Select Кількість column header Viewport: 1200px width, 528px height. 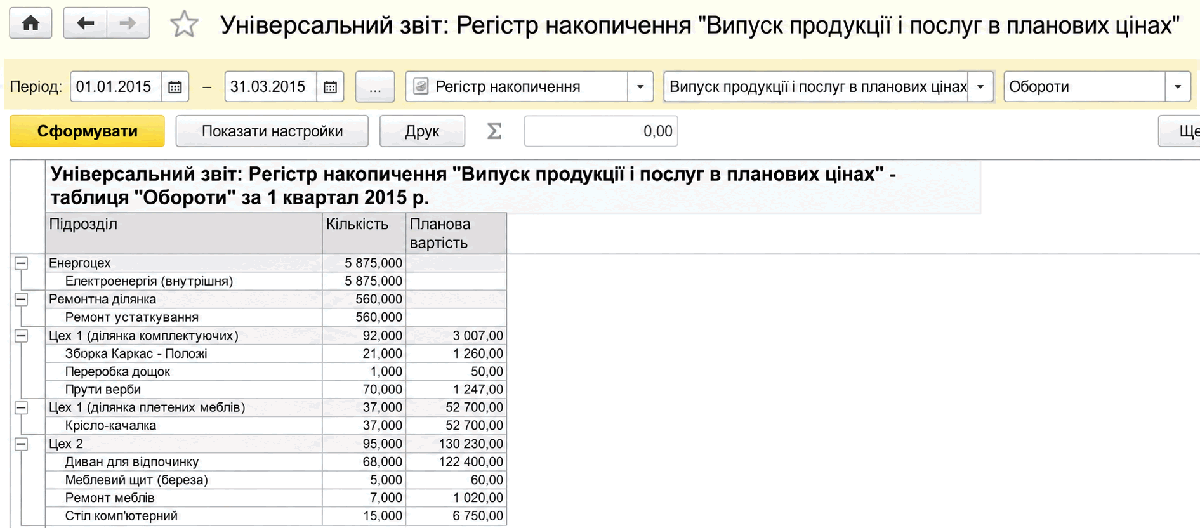(364, 233)
